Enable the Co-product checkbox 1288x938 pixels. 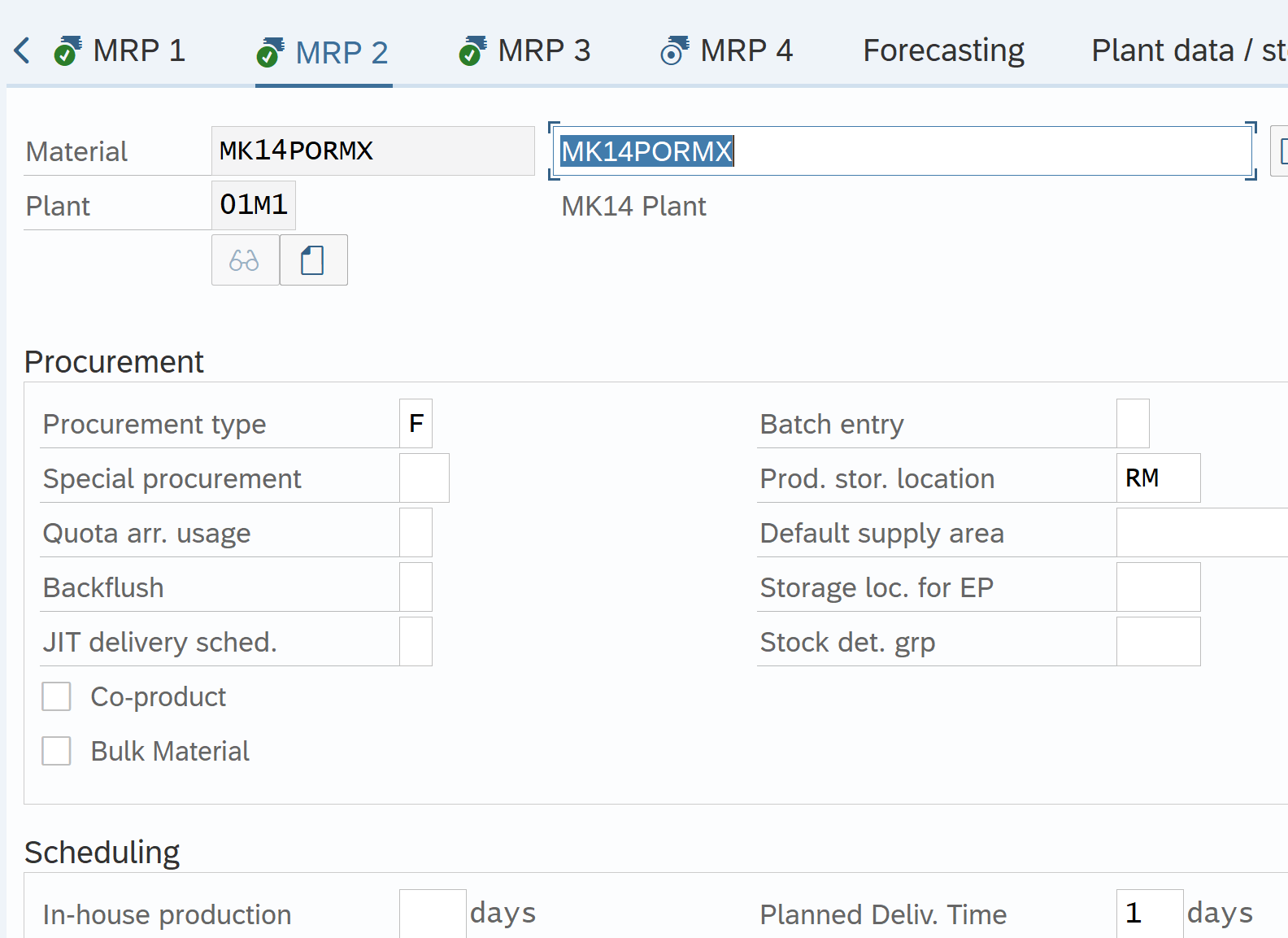(x=56, y=696)
